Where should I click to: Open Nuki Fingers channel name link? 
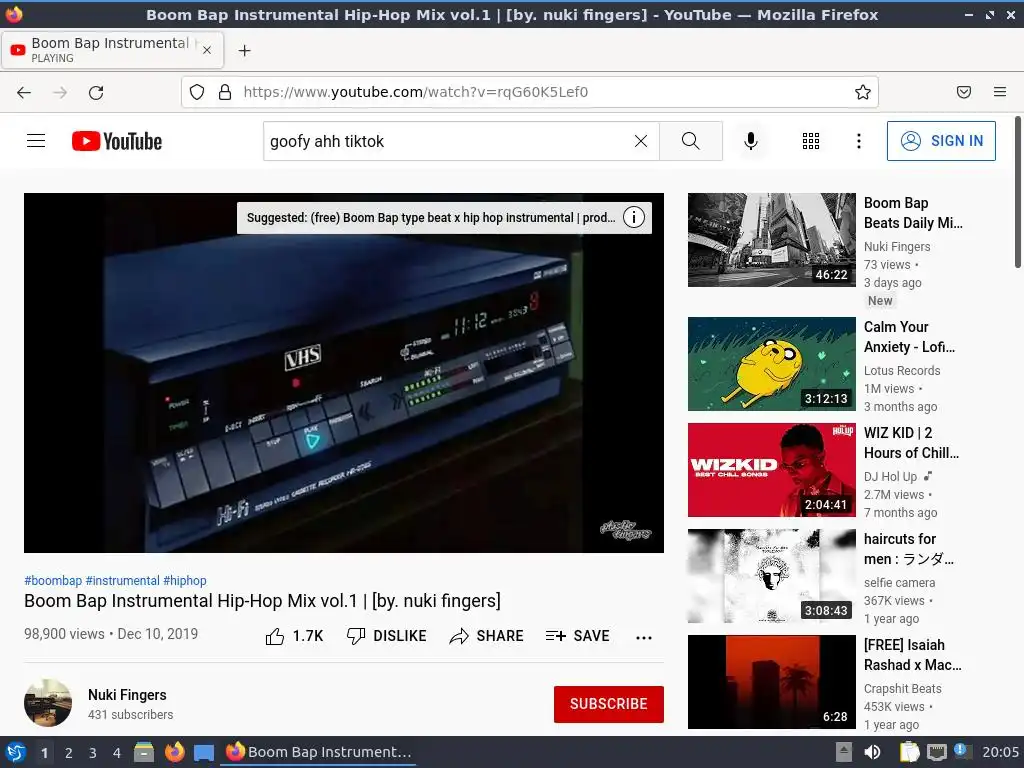coord(127,695)
